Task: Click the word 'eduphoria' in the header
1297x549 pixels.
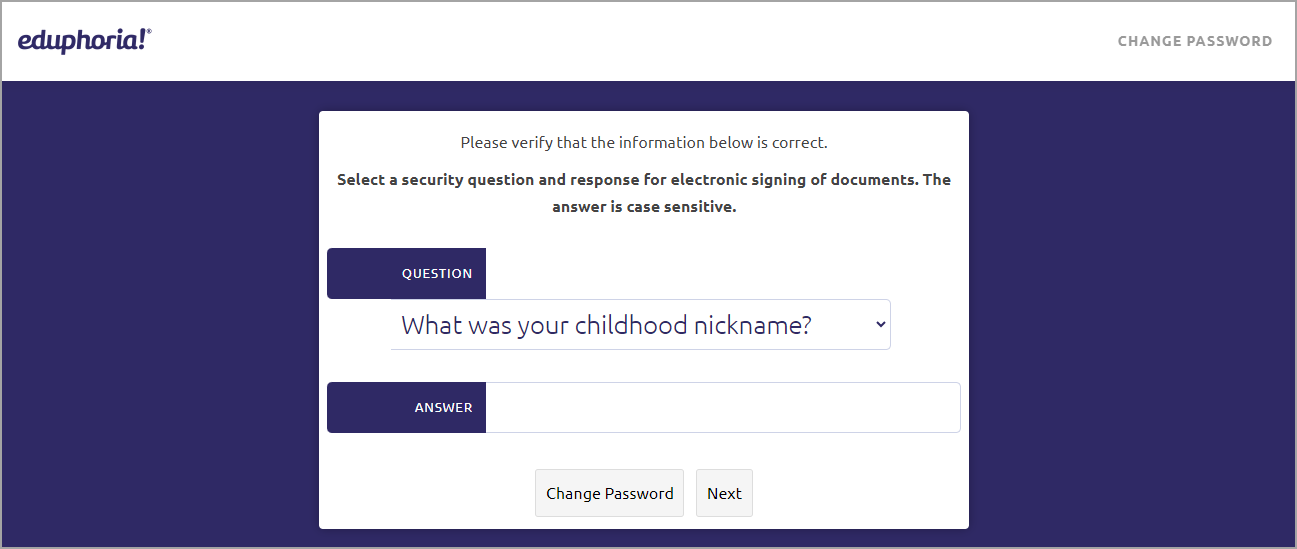Action: tap(77, 41)
